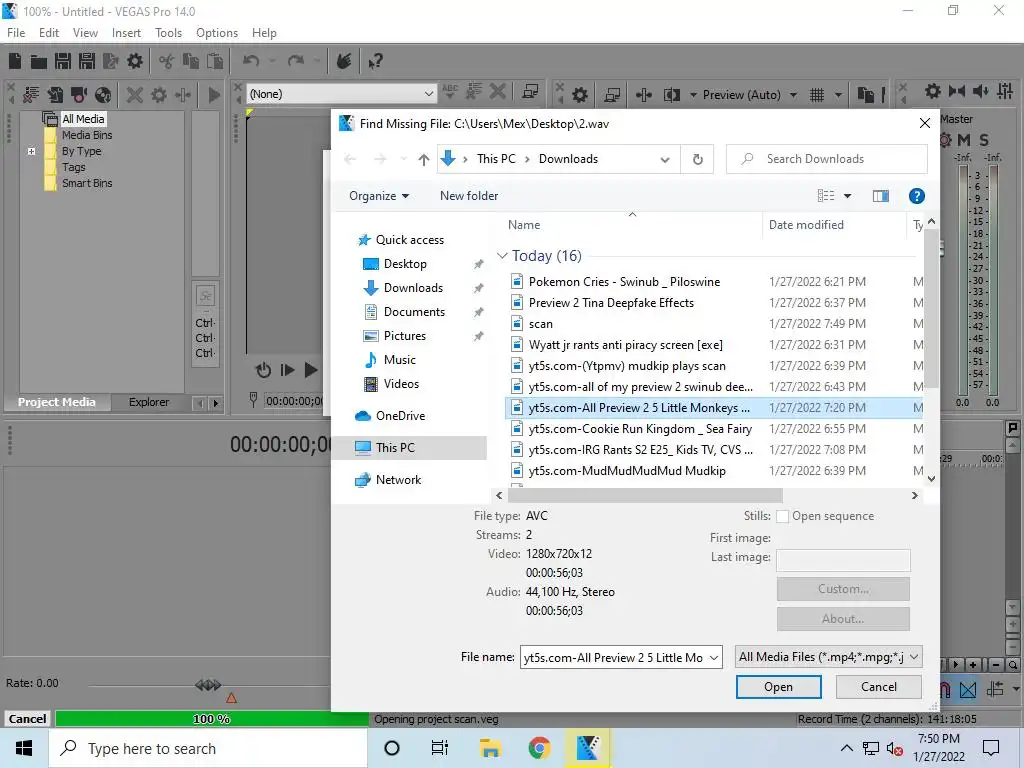Toggle the preview pane icon in dialog

point(880,196)
